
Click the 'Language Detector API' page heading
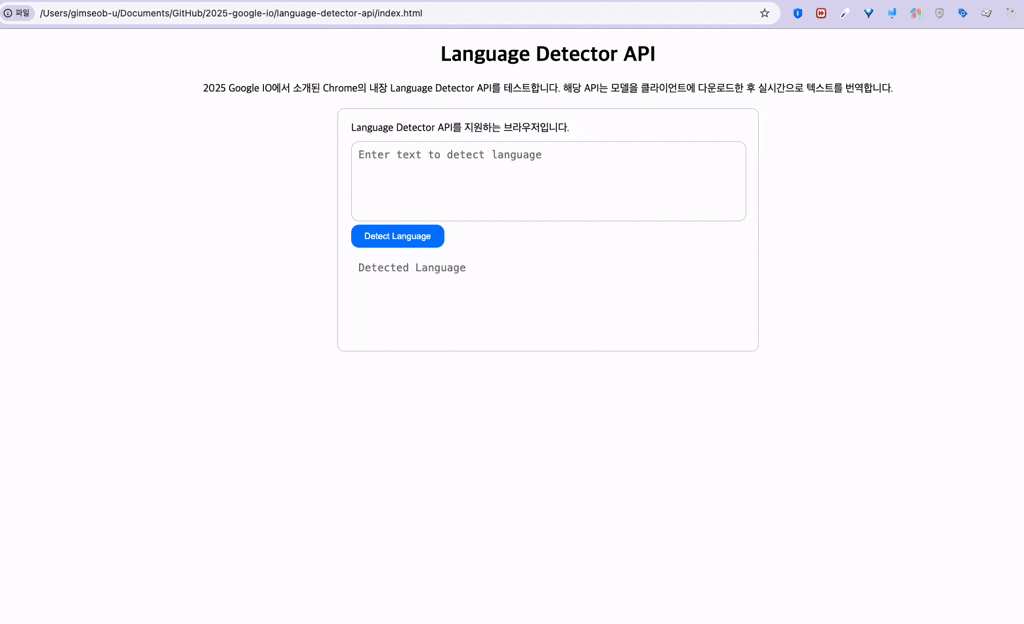click(x=548, y=54)
